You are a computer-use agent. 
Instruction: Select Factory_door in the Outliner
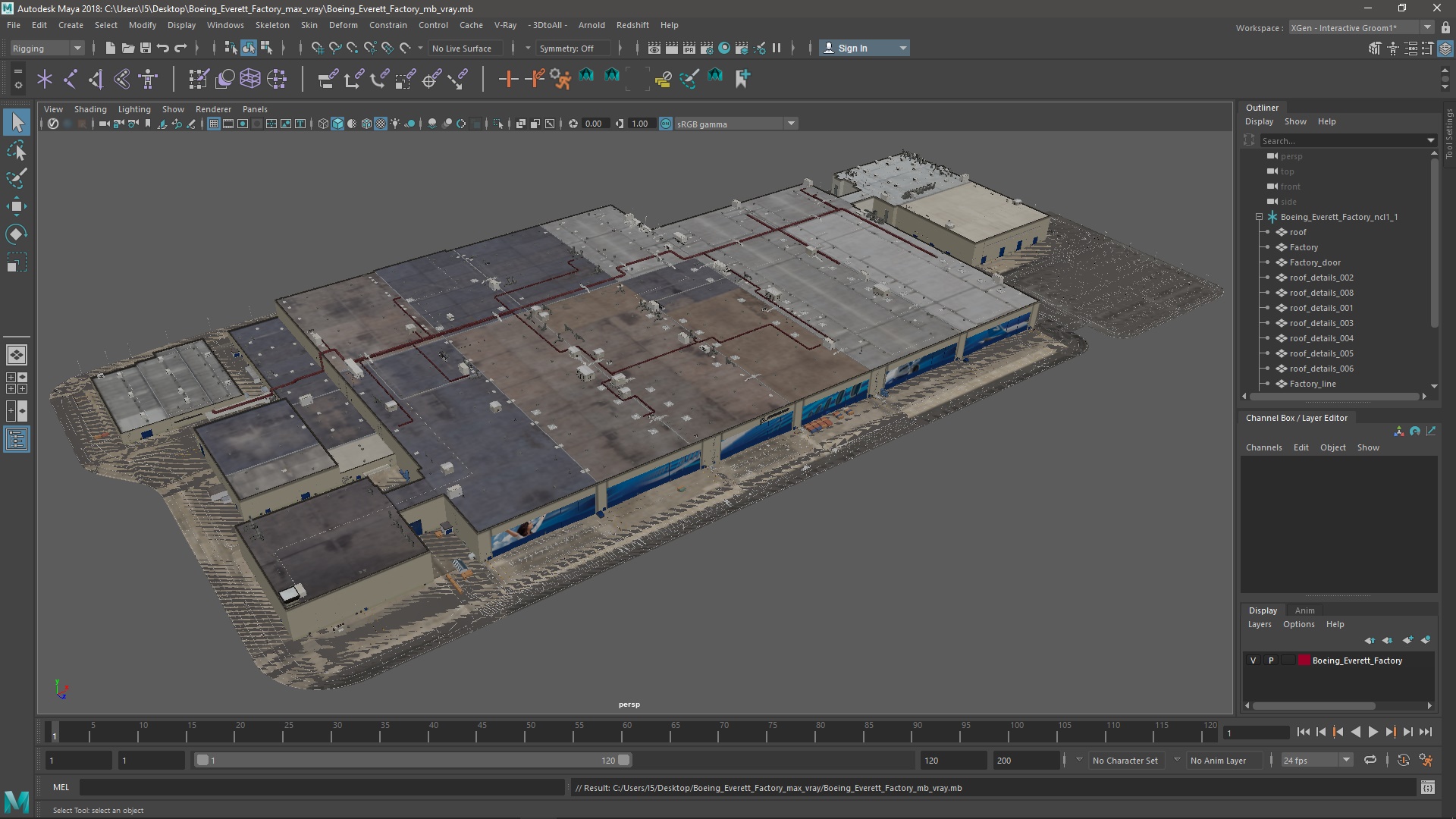tap(1315, 262)
